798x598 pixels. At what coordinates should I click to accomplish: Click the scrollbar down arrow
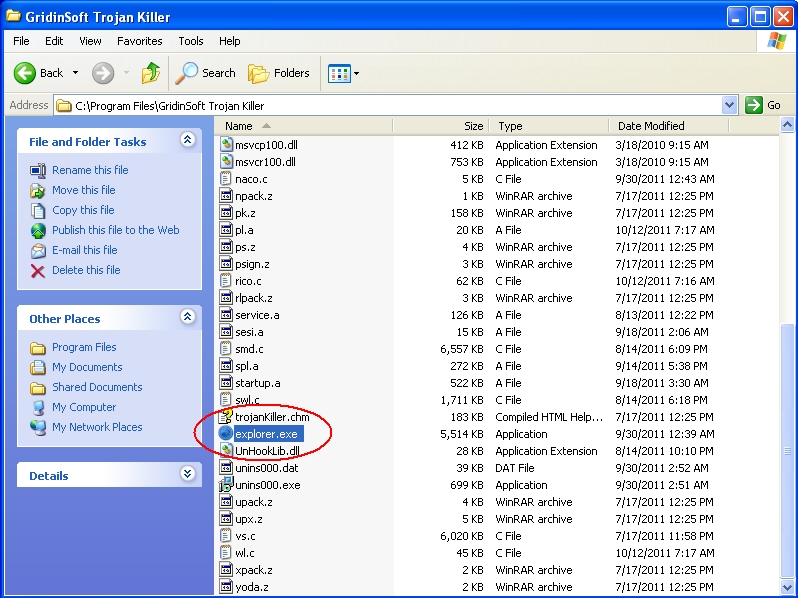787,587
